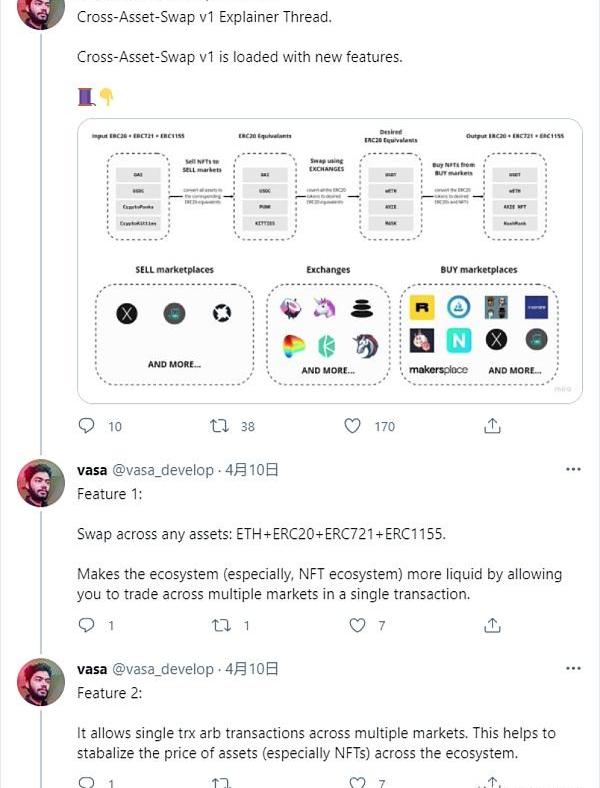Click vasa avatar on the top tweet
This screenshot has height=788, width=600.
pos(41,11)
